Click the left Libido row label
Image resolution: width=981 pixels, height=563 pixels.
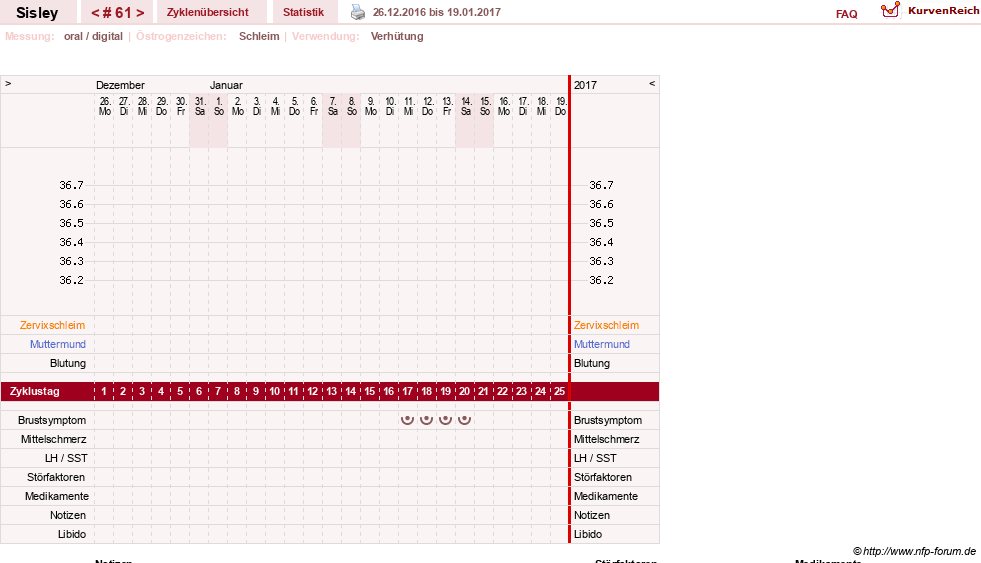72,534
